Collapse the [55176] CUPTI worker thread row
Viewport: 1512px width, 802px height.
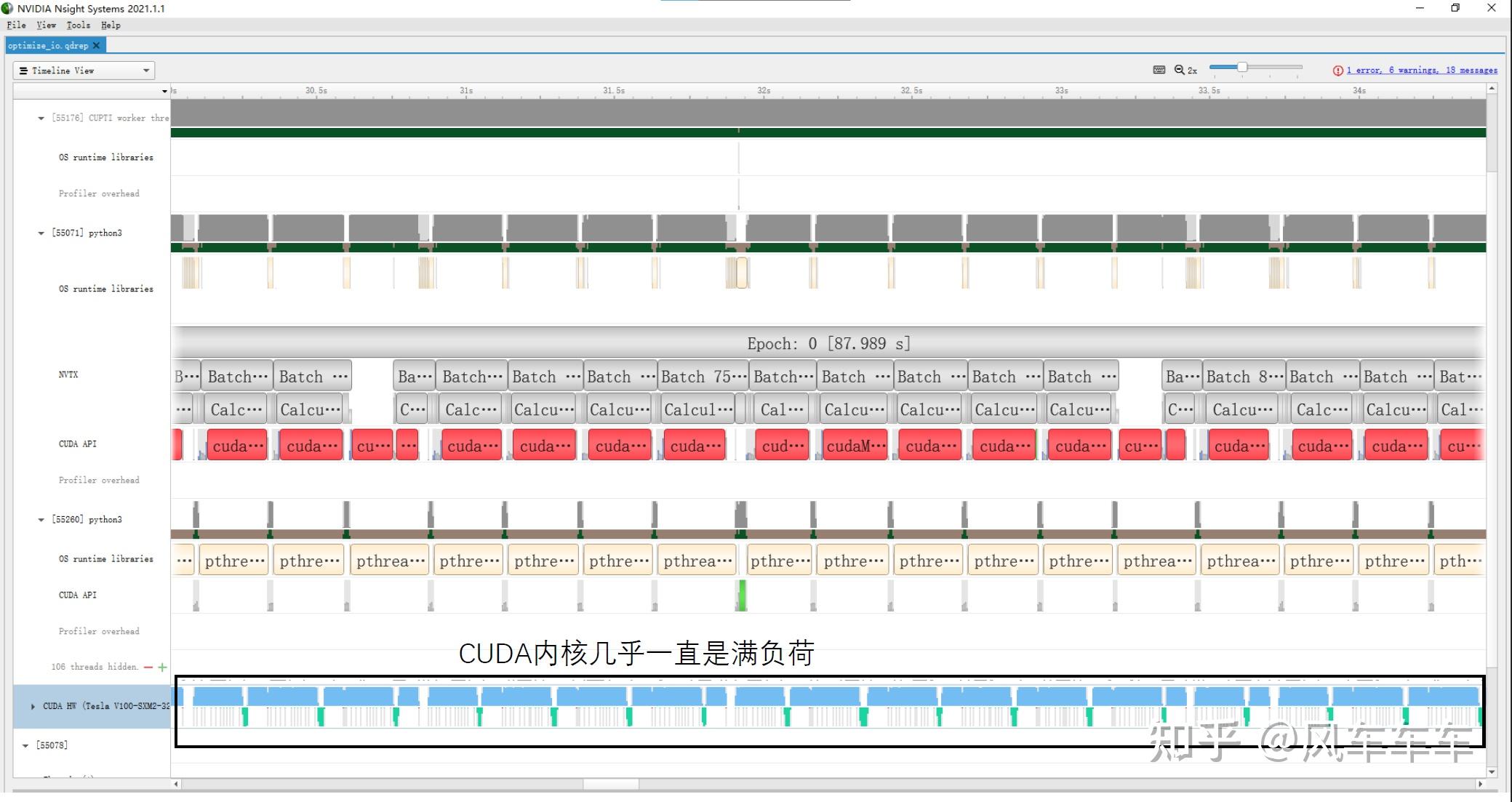[41, 118]
